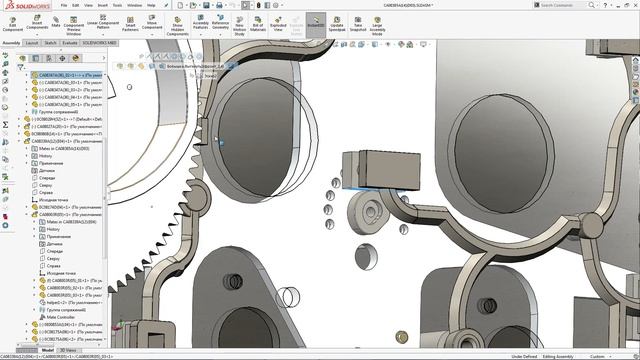Screen dimensions: 640x360
Task: Open the ConfigurationManager tab icon
Action: 49,58
